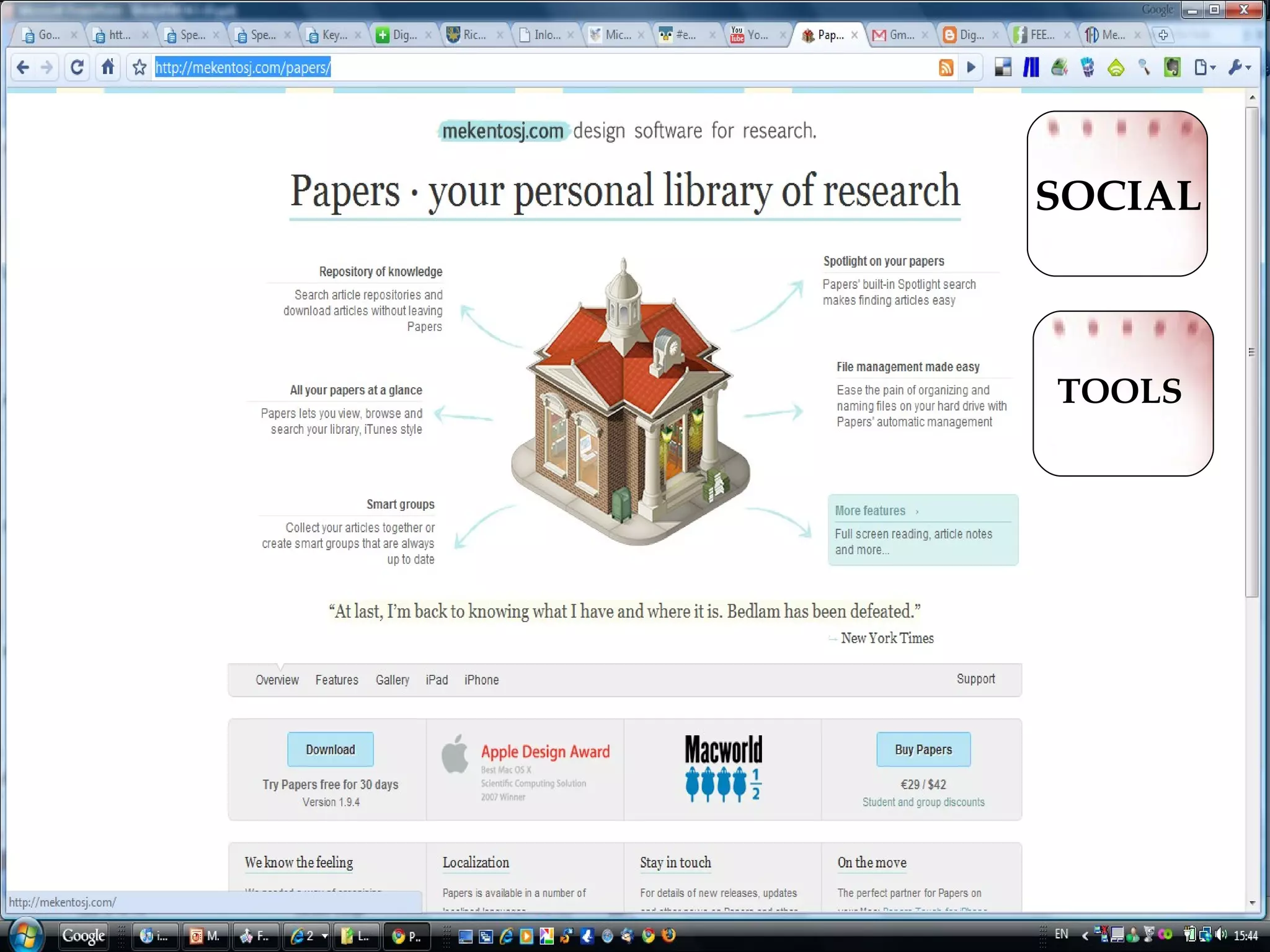This screenshot has height=952, width=1270.
Task: Switch to the Gmail tab
Action: coord(895,35)
